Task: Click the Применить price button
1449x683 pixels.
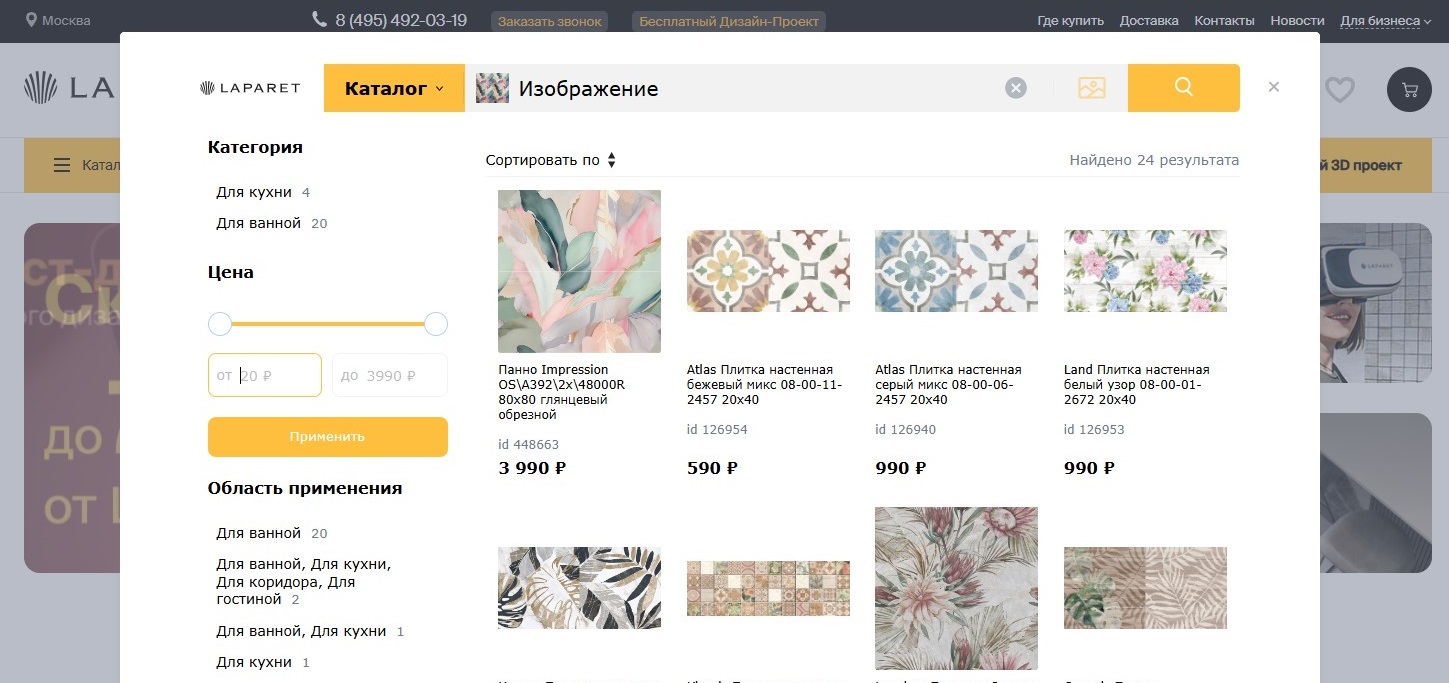Action: 328,437
